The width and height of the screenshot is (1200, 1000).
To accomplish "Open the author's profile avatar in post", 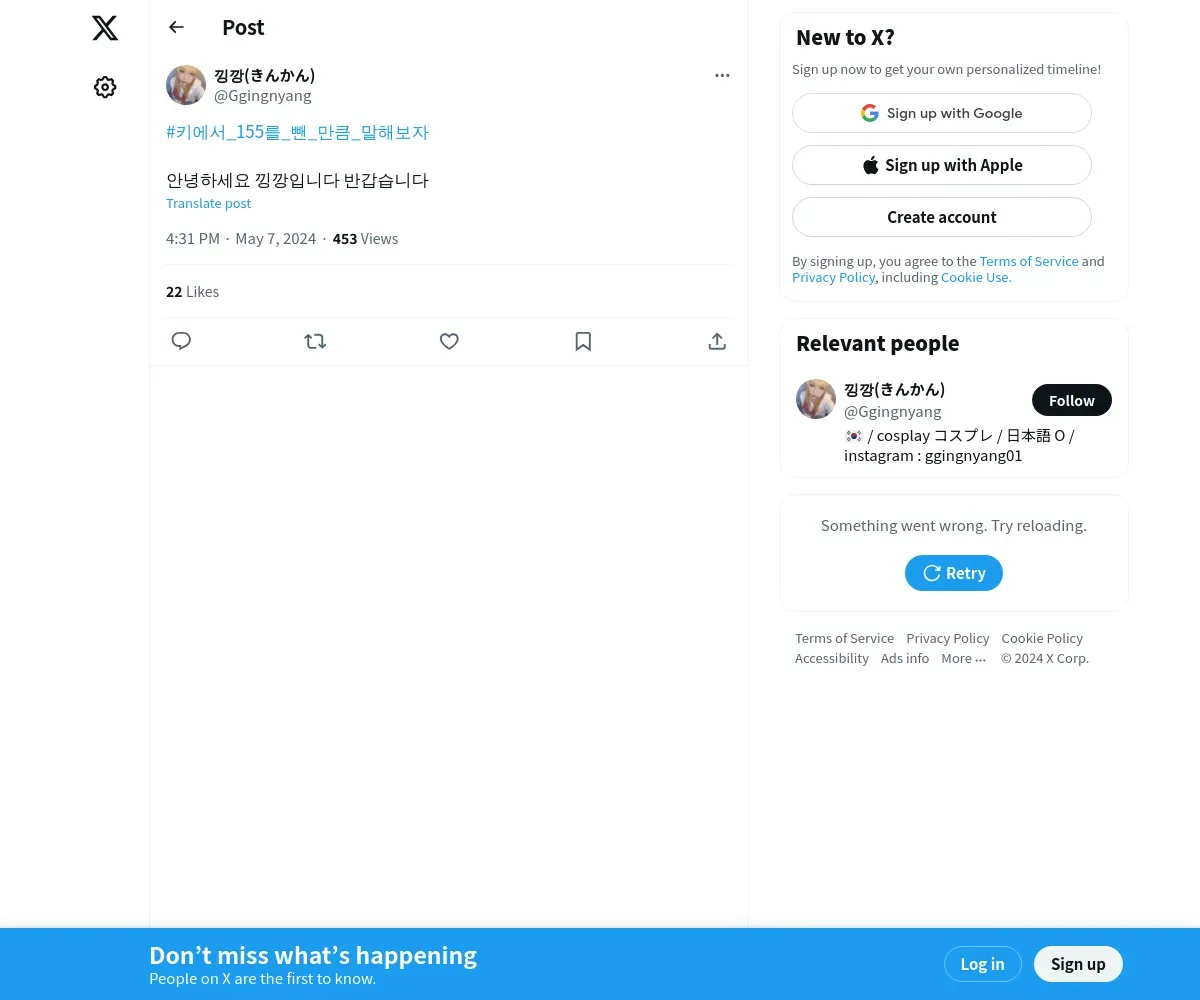I will [186, 85].
